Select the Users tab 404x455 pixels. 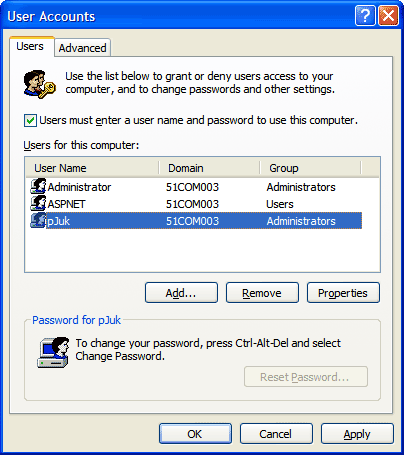coord(30,46)
